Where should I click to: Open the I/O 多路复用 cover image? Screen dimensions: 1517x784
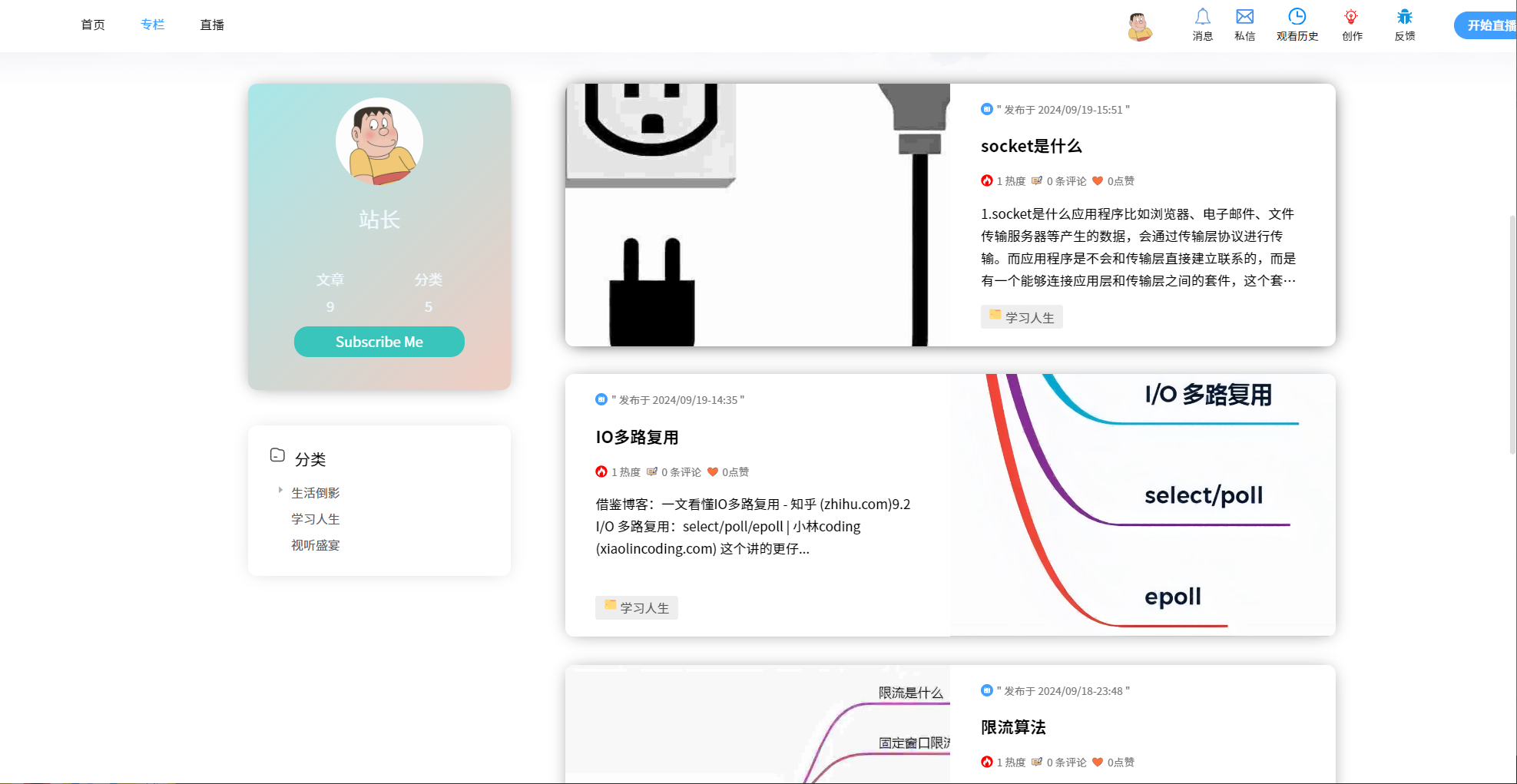point(1143,505)
